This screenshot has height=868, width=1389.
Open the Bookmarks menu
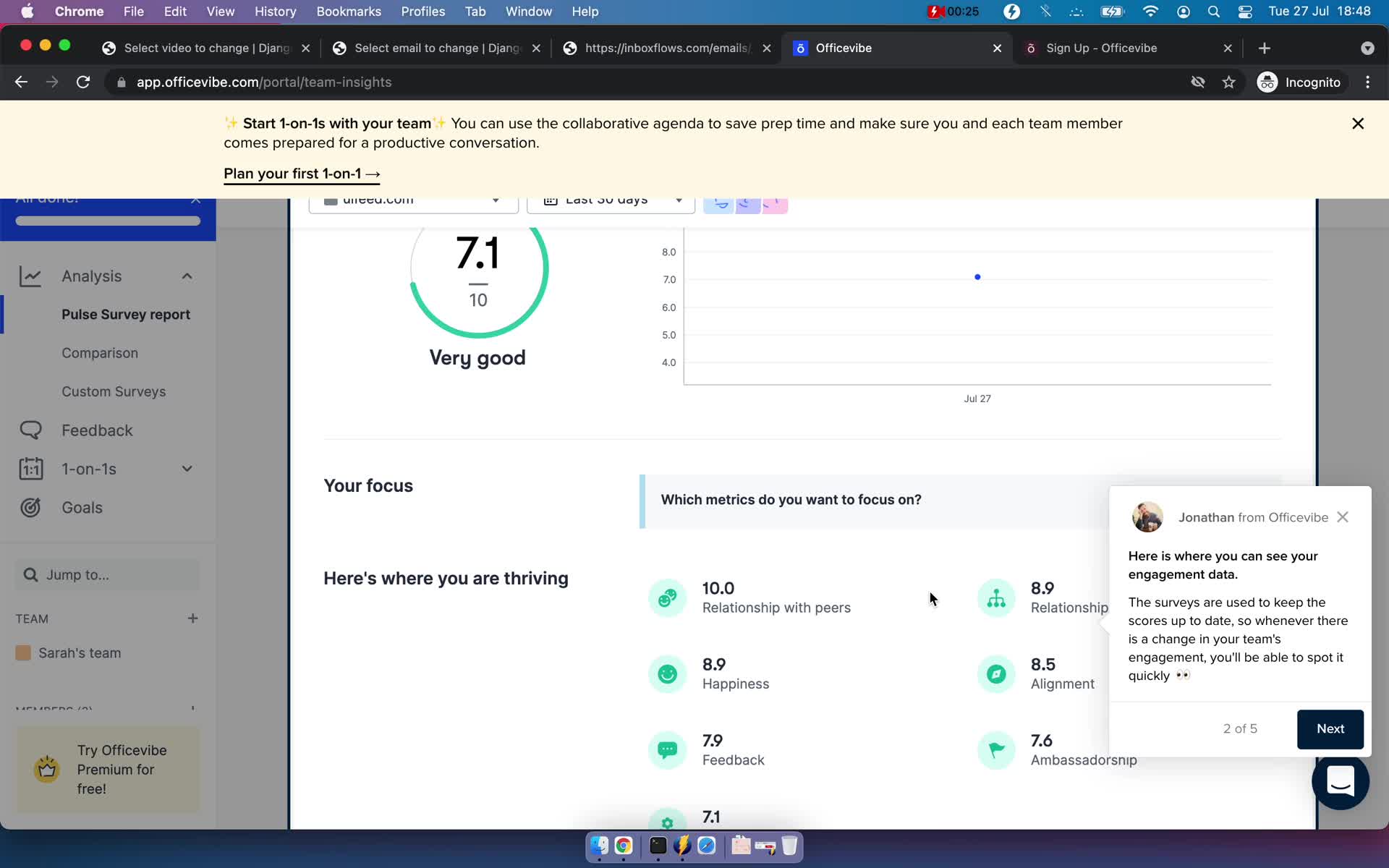tap(349, 12)
